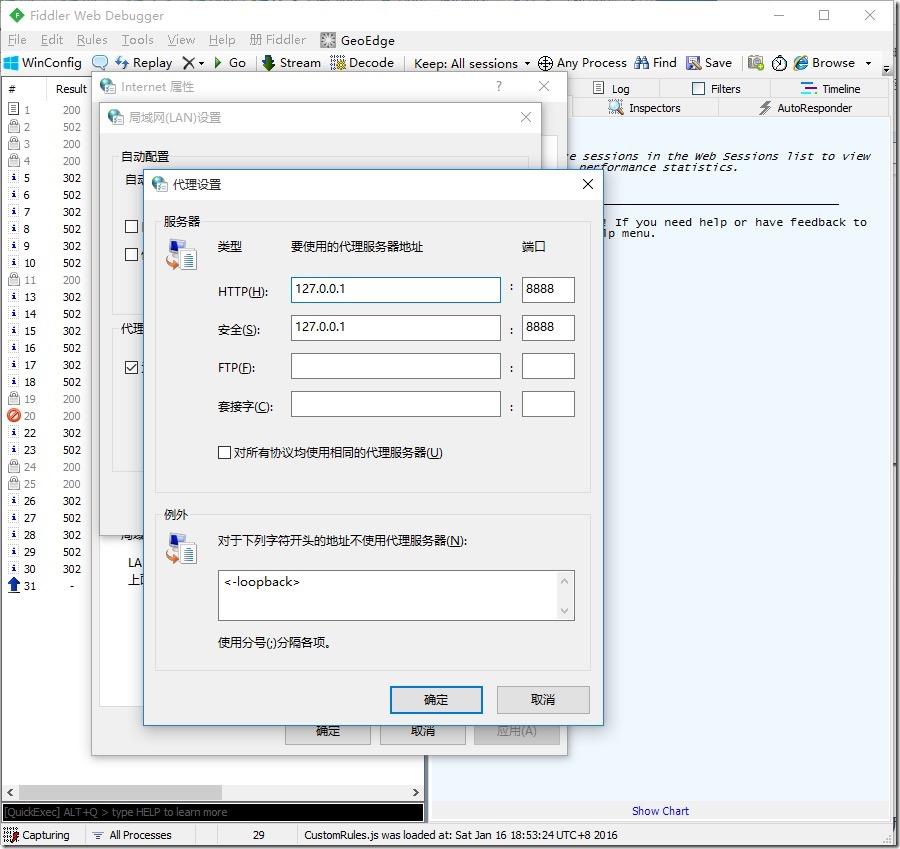Click the Socks proxy address field

pyautogui.click(x=395, y=404)
